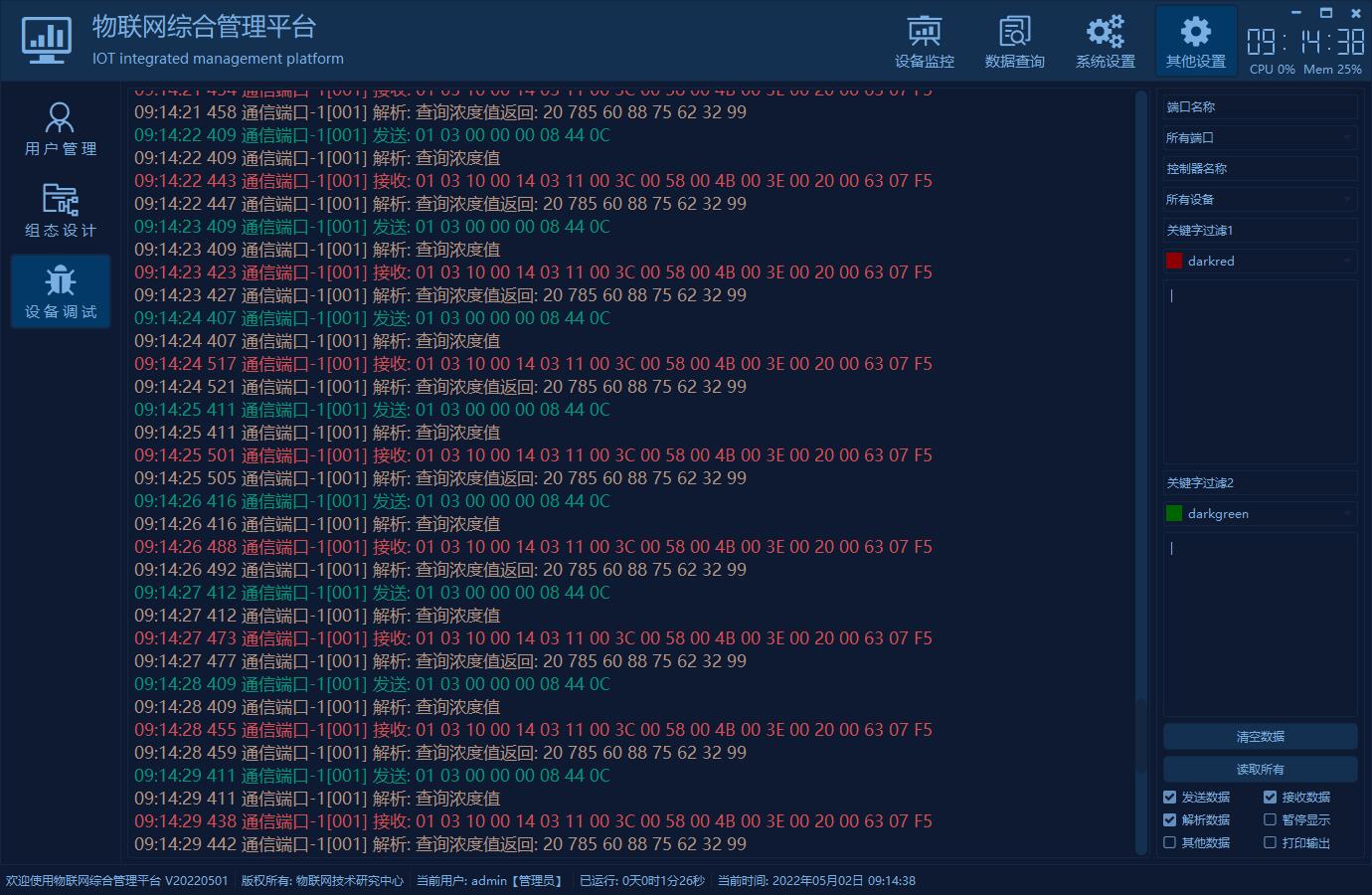Click the darkred color swatch

click(x=1174, y=262)
